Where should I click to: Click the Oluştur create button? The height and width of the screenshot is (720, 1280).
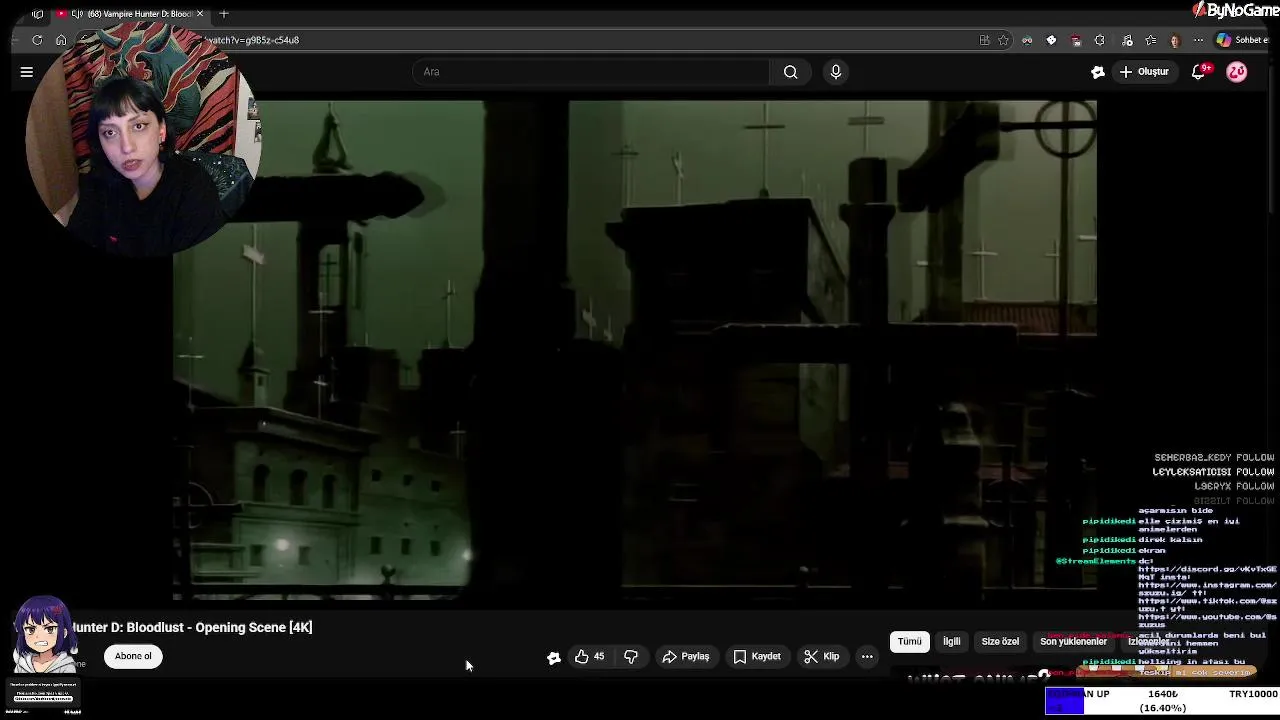click(x=1144, y=72)
